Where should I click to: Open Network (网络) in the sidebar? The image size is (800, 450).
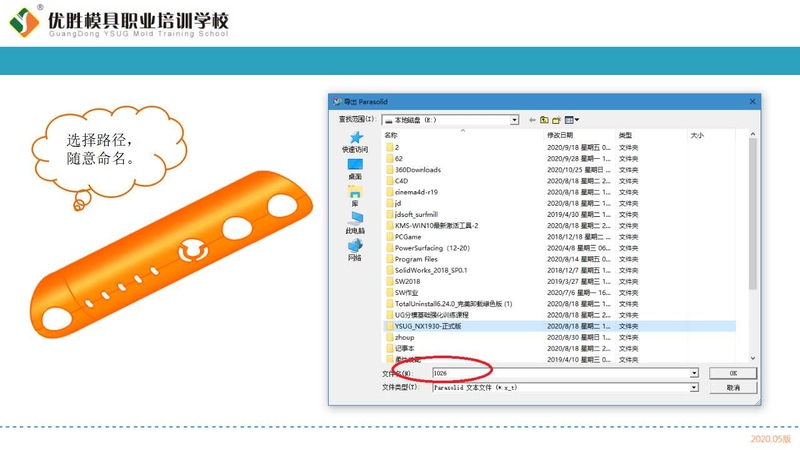pyautogui.click(x=355, y=250)
